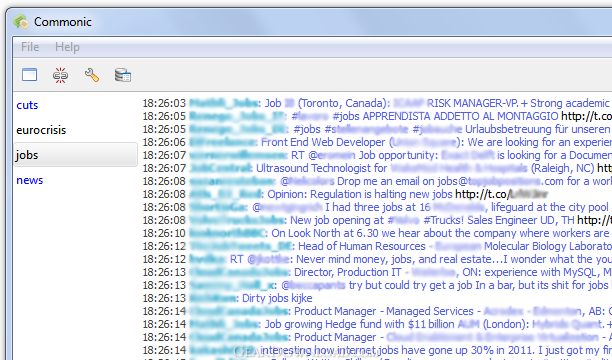Screen dimensions: 612x360
Task: Open t.co link in APPRENDISTA ADDETTO tweet
Action: pyautogui.click(x=586, y=116)
